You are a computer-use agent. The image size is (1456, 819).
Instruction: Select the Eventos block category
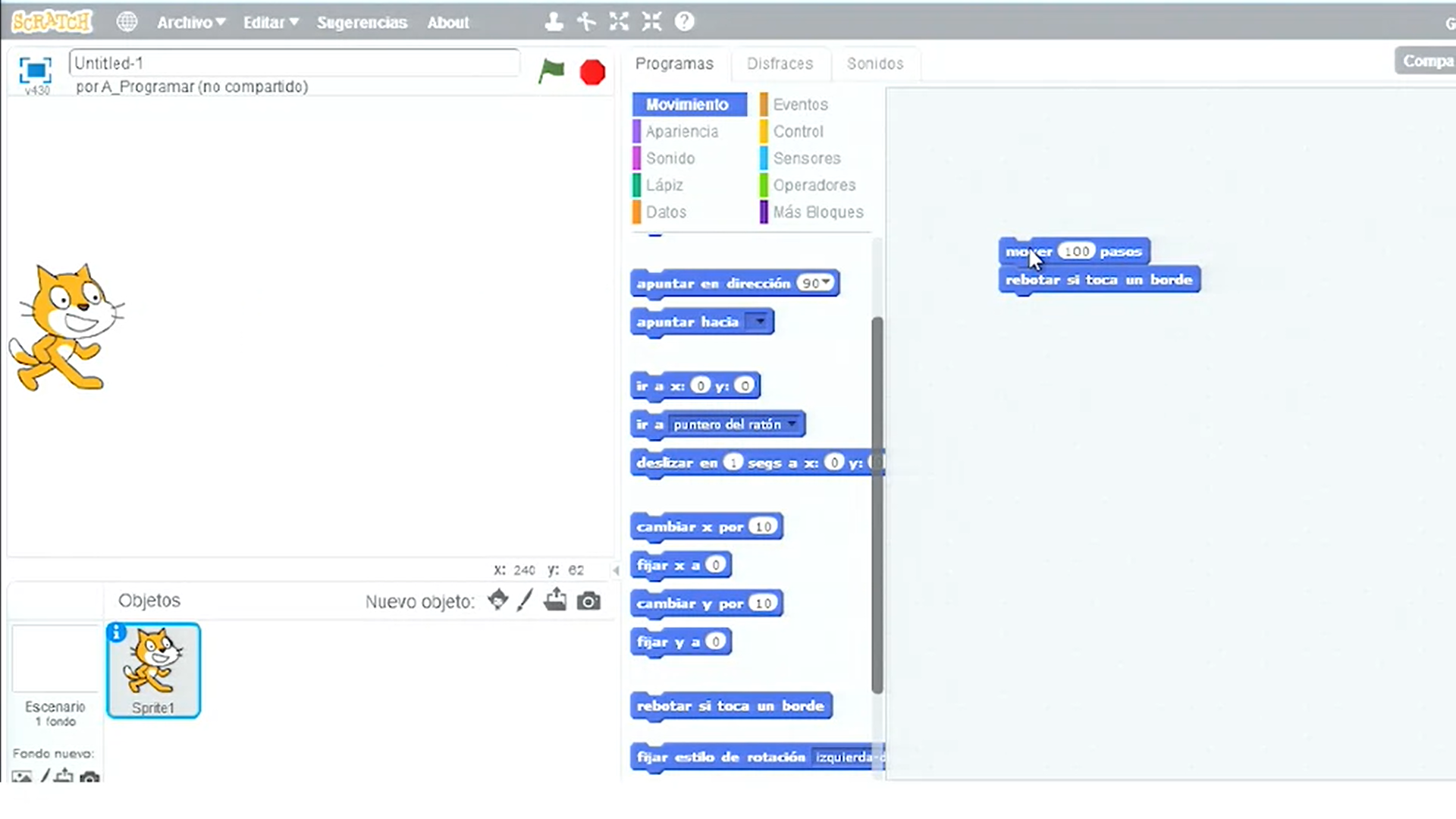(800, 105)
